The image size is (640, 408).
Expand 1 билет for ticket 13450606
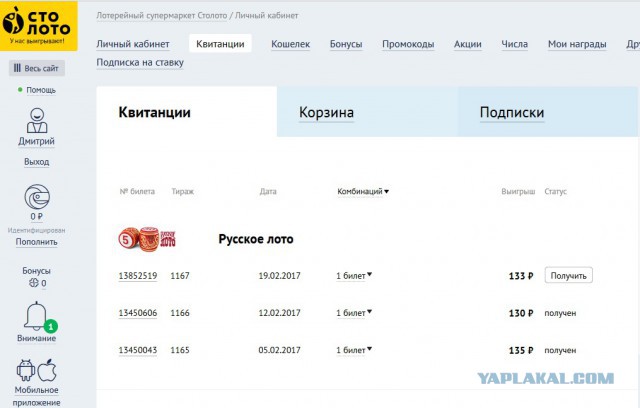354,313
